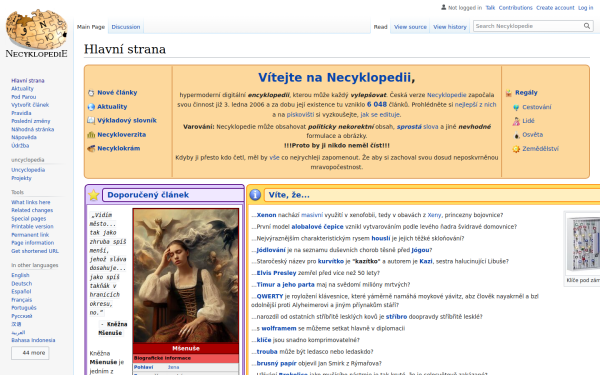Screen dimensions: 600x375
Task: Open the Contributions link
Action: tap(515, 8)
